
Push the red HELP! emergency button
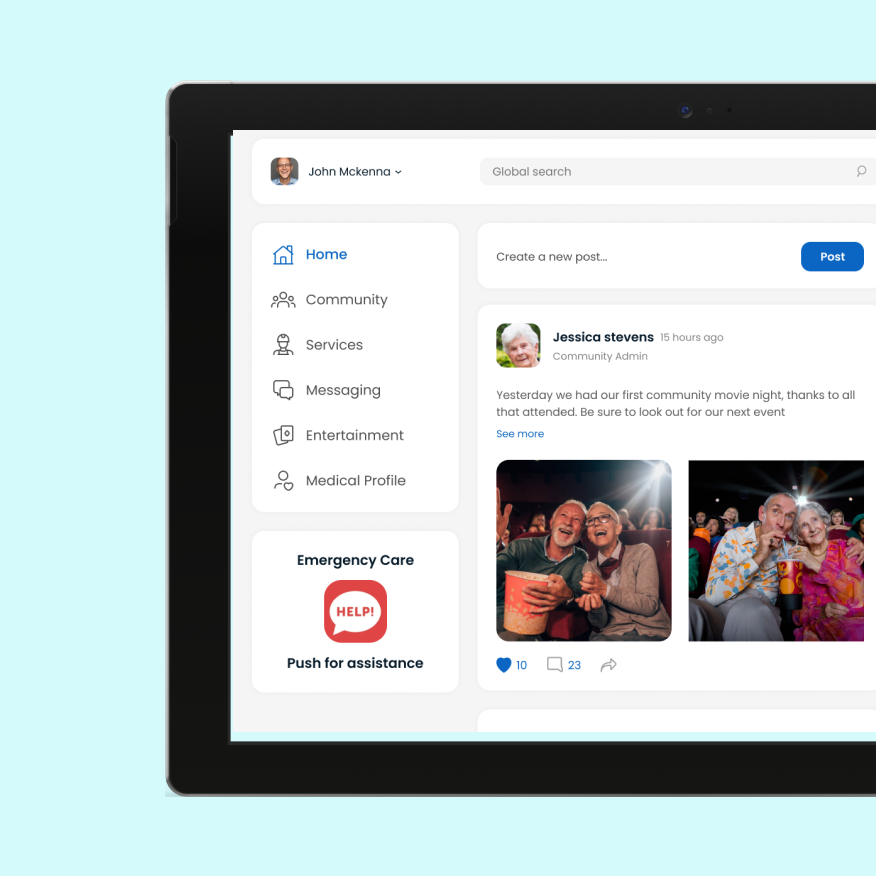tap(355, 611)
